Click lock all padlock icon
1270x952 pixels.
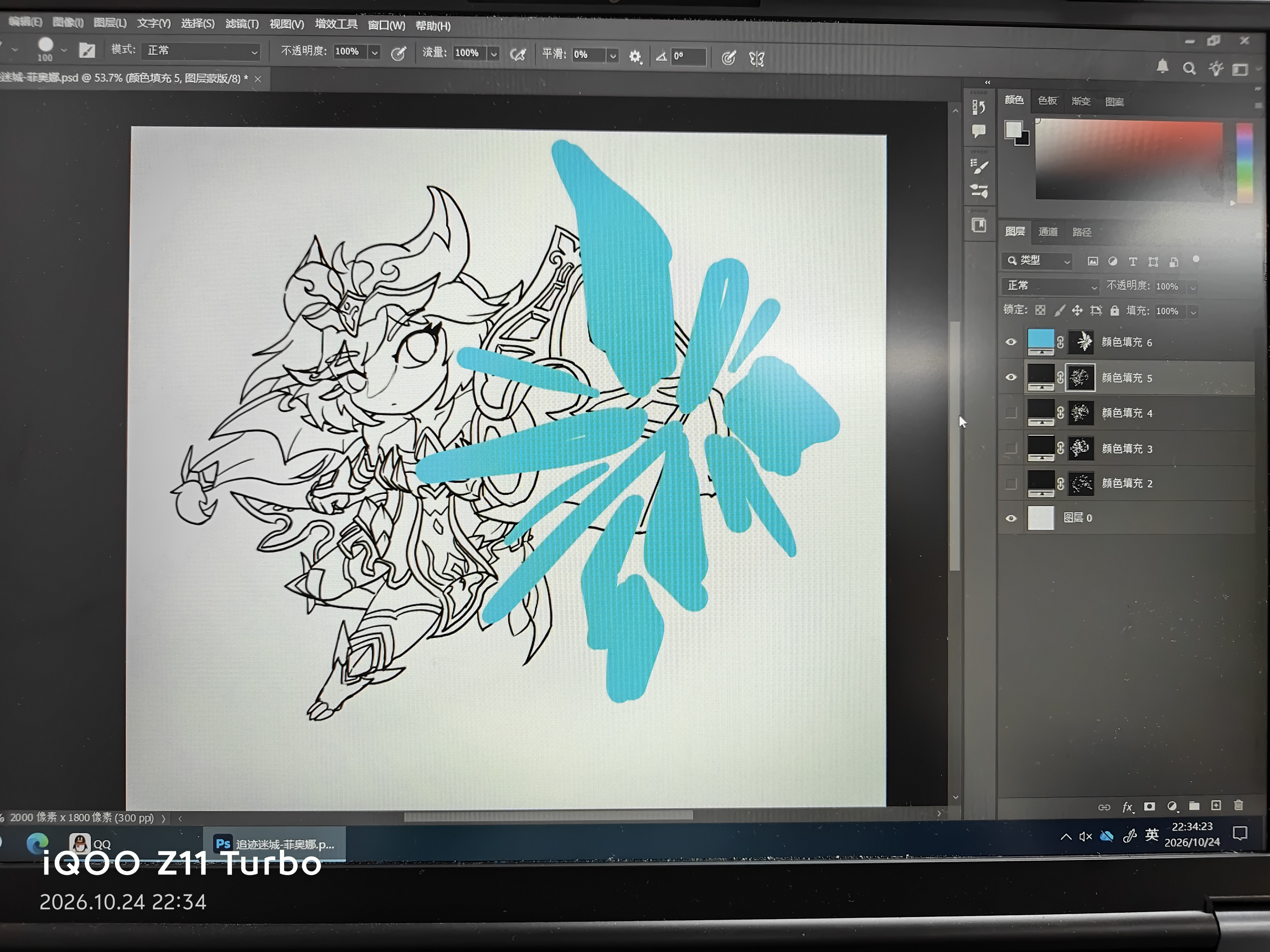(x=1114, y=311)
